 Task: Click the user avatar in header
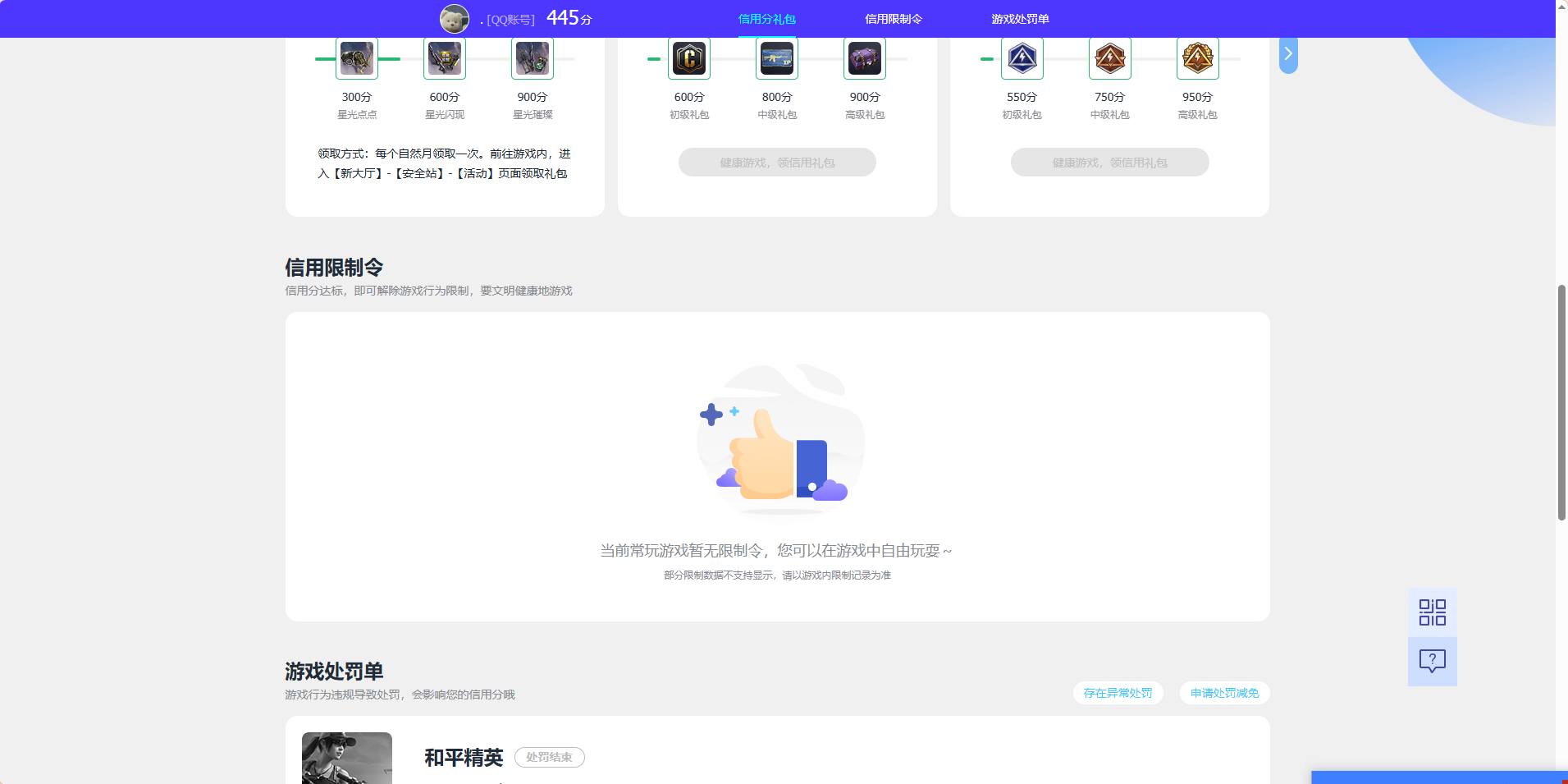(x=455, y=18)
